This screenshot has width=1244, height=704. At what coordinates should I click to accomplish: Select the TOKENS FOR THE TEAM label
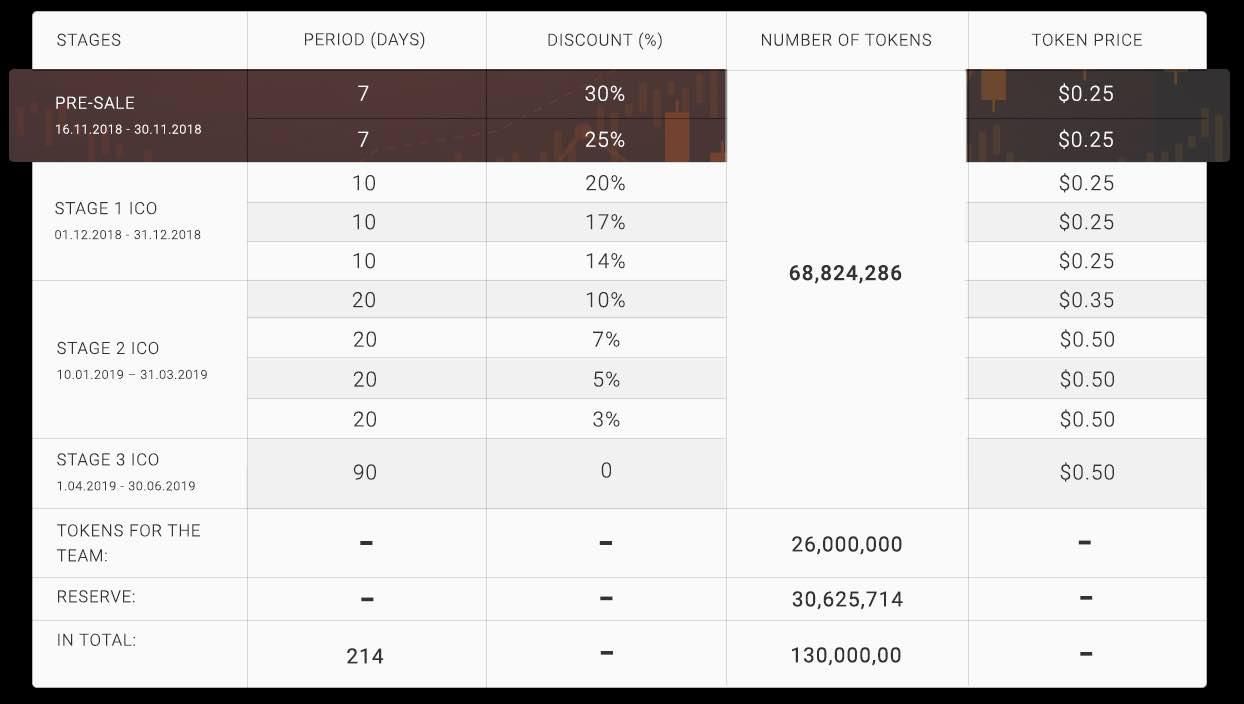point(128,542)
